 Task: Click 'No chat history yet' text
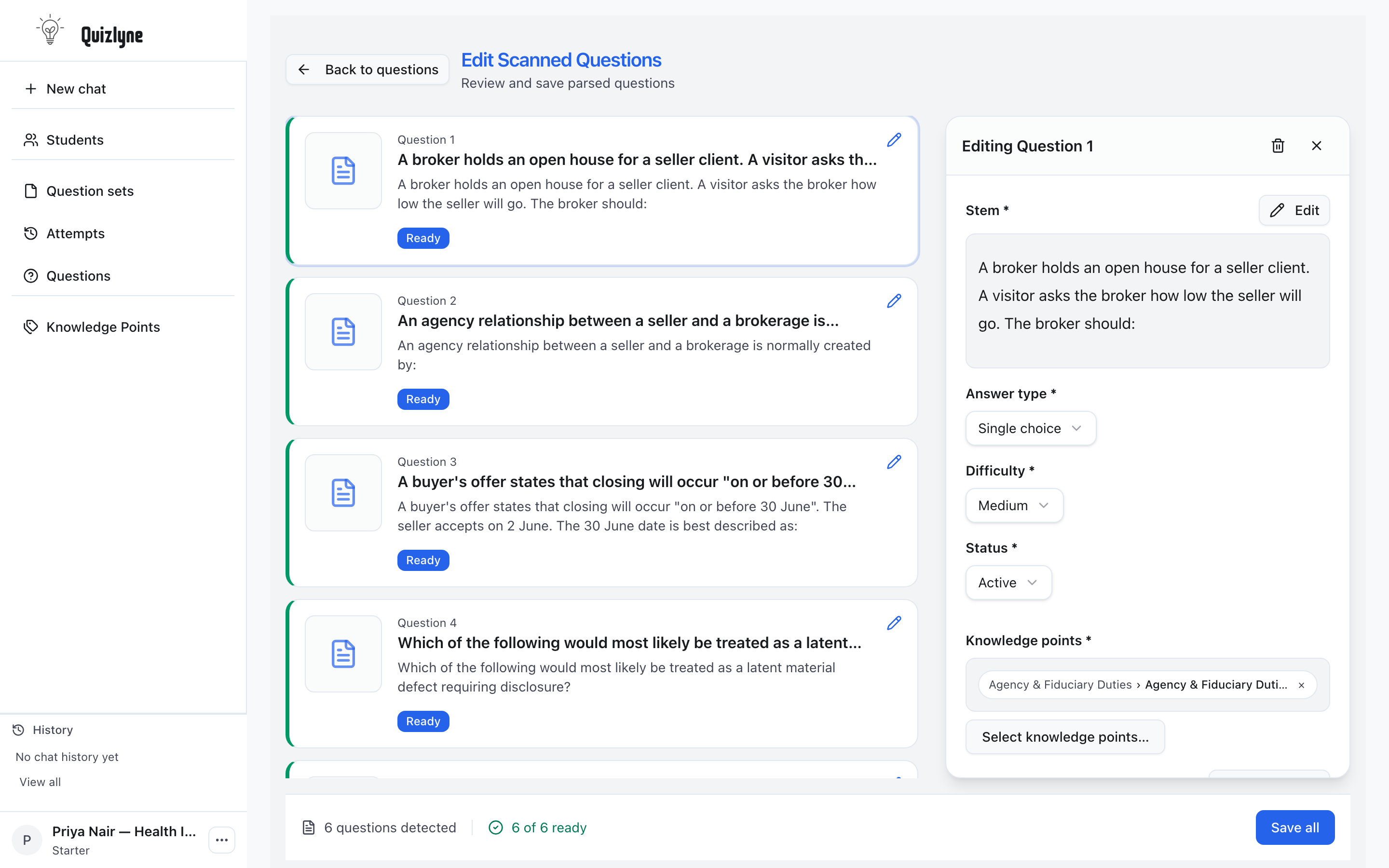tap(67, 757)
